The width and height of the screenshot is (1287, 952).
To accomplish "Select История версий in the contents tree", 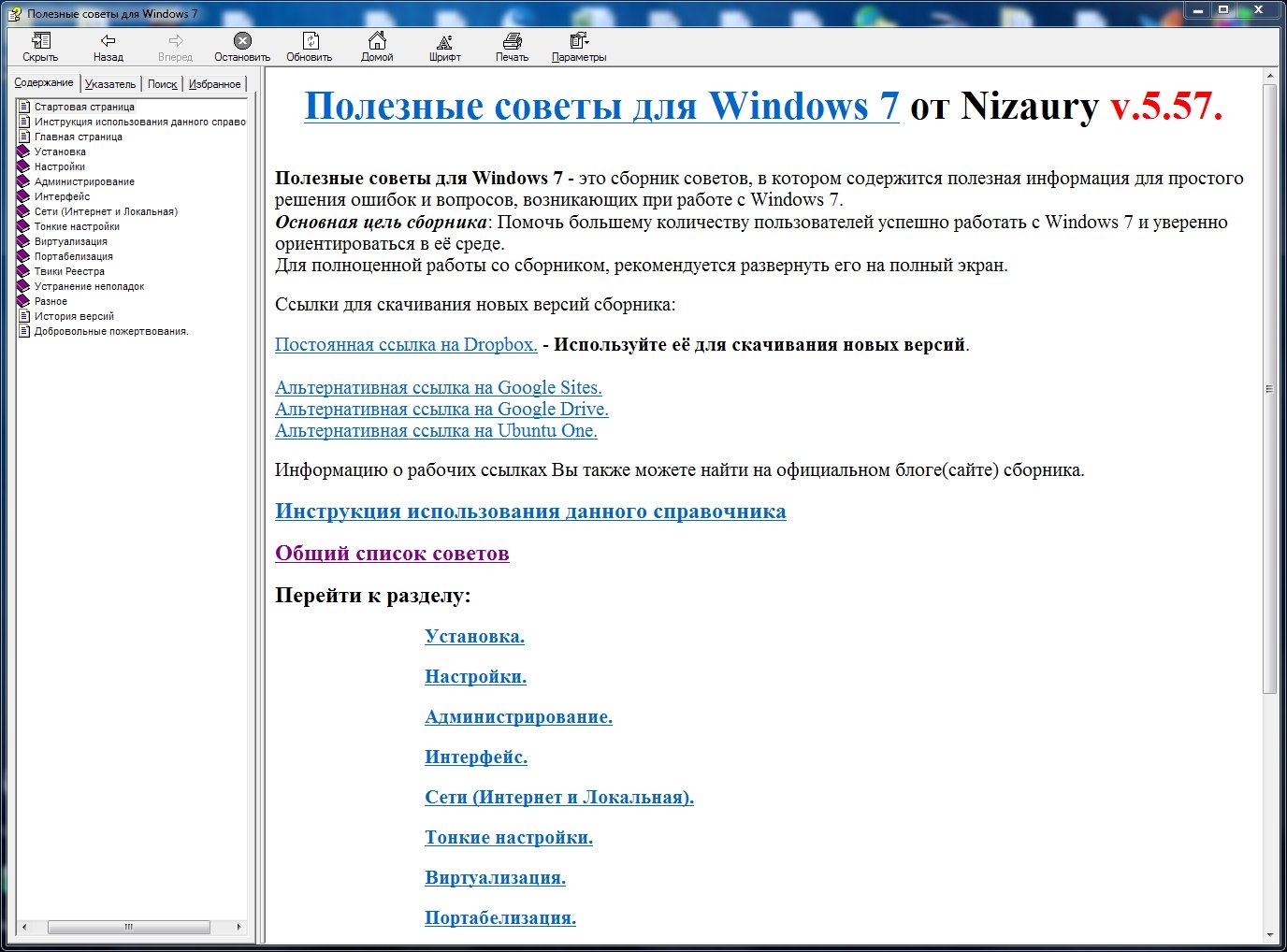I will pos(74,316).
